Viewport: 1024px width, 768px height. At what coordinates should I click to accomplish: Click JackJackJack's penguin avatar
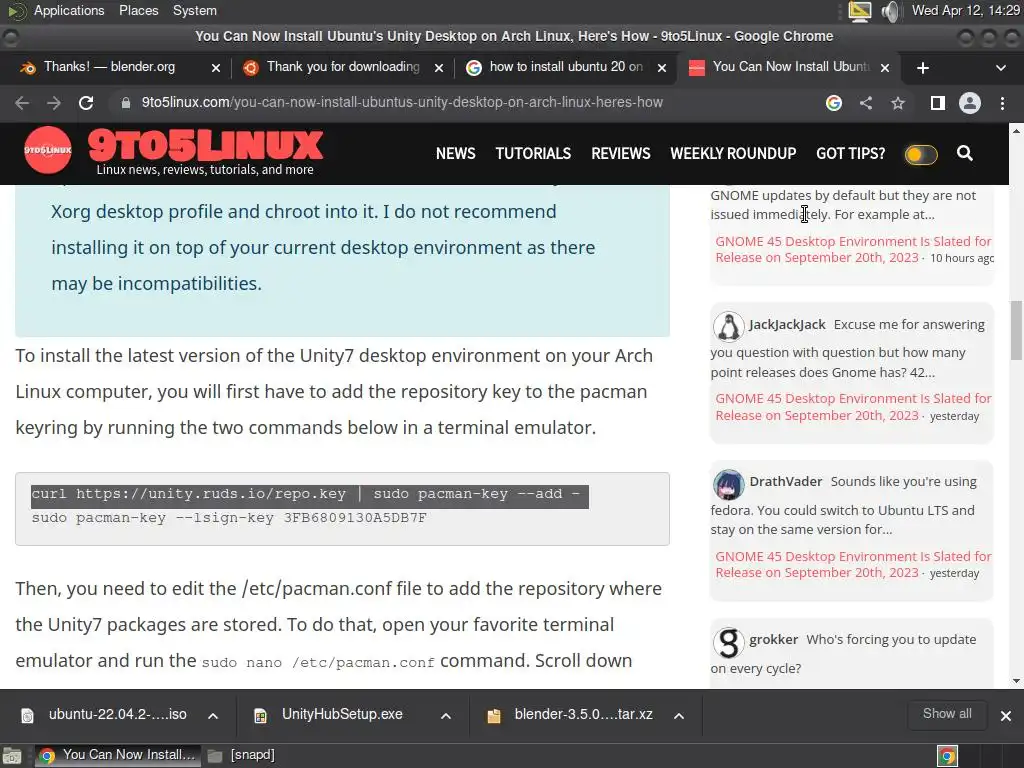pos(728,326)
